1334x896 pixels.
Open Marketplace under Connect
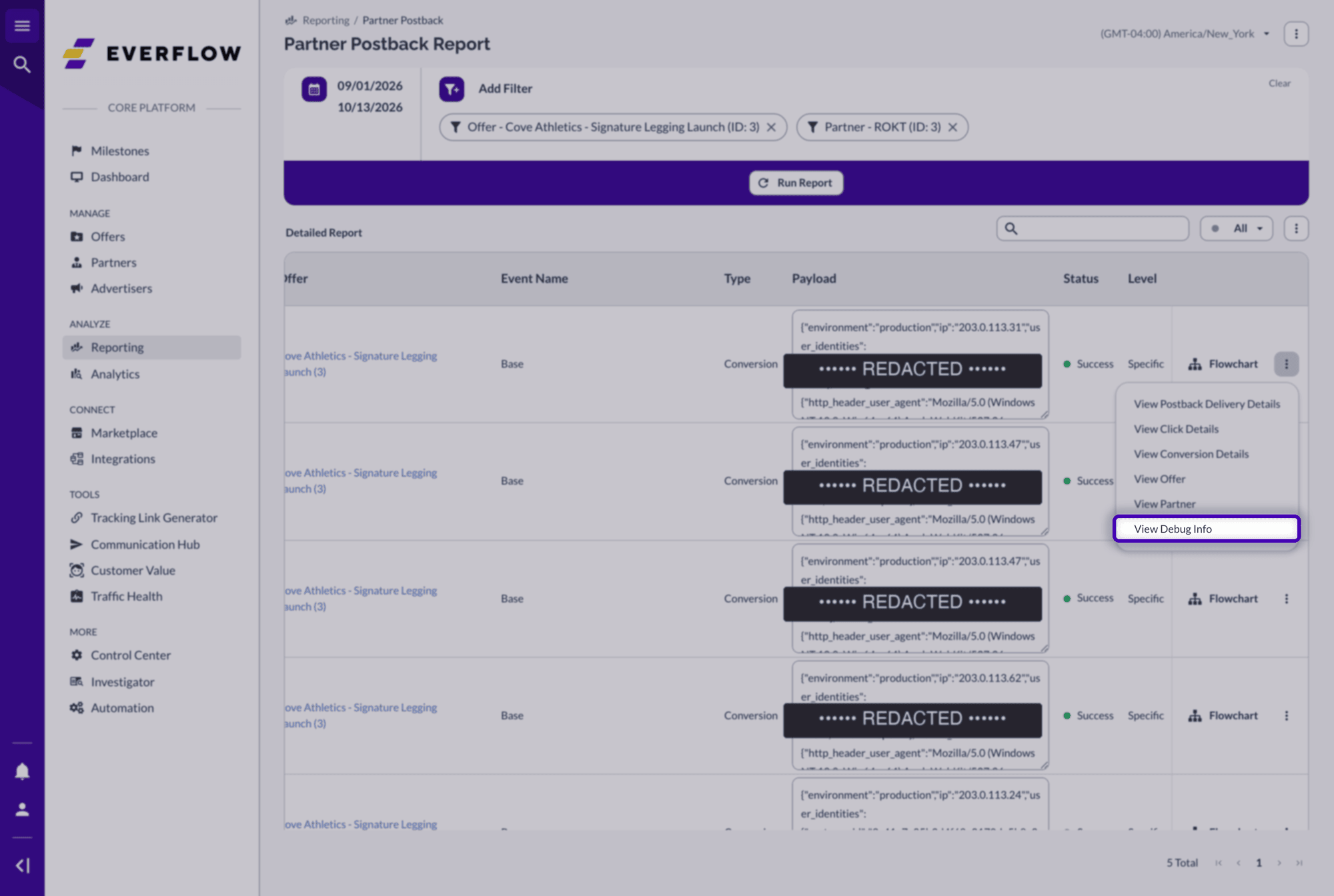pos(123,433)
